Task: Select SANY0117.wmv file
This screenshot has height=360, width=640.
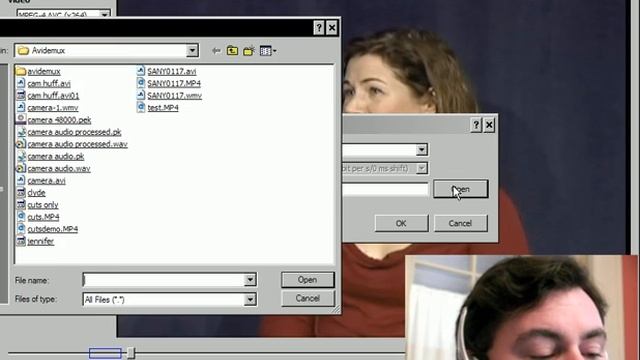Action: (175, 96)
